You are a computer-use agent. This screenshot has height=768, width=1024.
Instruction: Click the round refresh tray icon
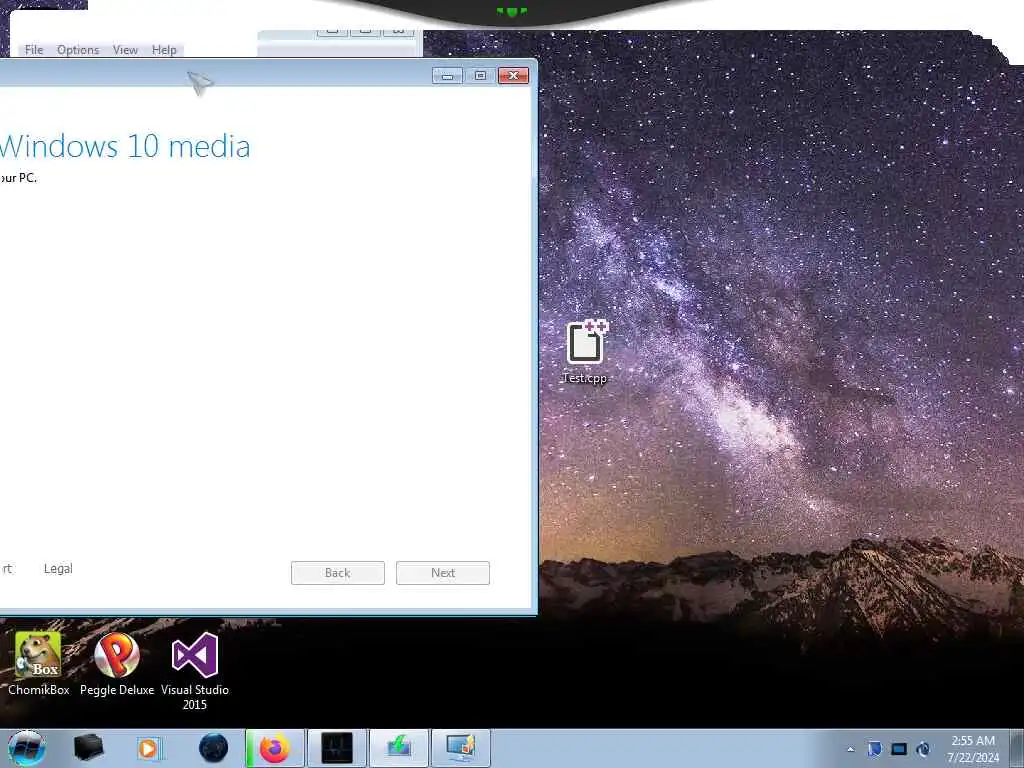(x=923, y=749)
